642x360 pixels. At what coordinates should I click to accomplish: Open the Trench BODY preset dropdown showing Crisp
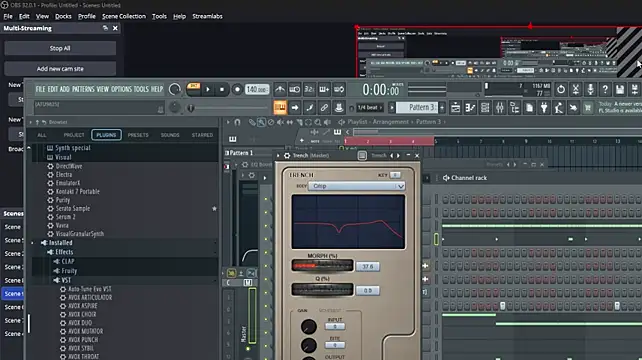pos(357,186)
